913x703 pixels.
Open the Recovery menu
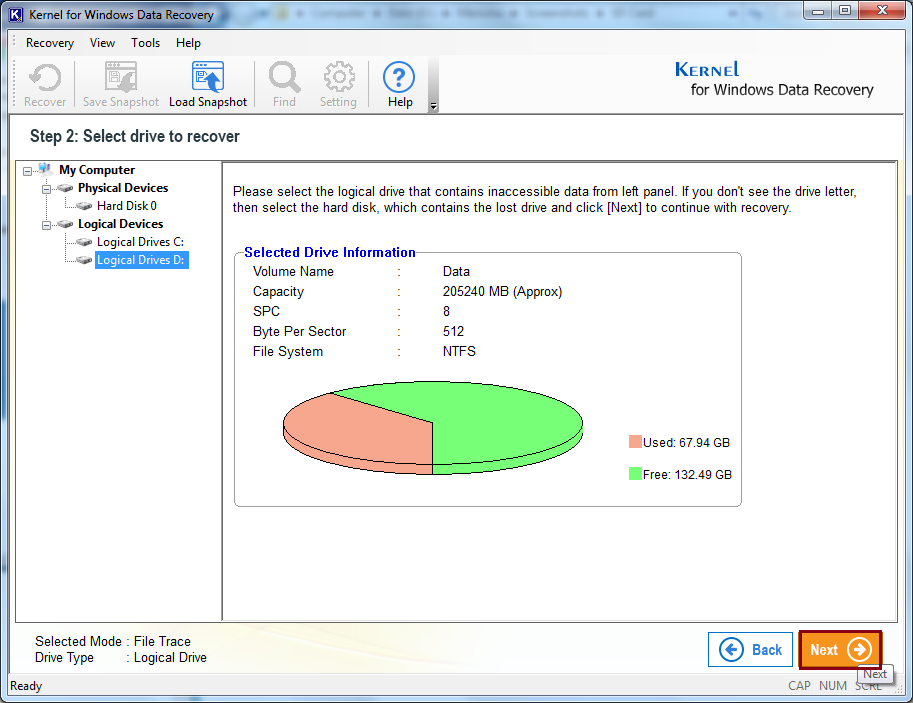(x=50, y=43)
